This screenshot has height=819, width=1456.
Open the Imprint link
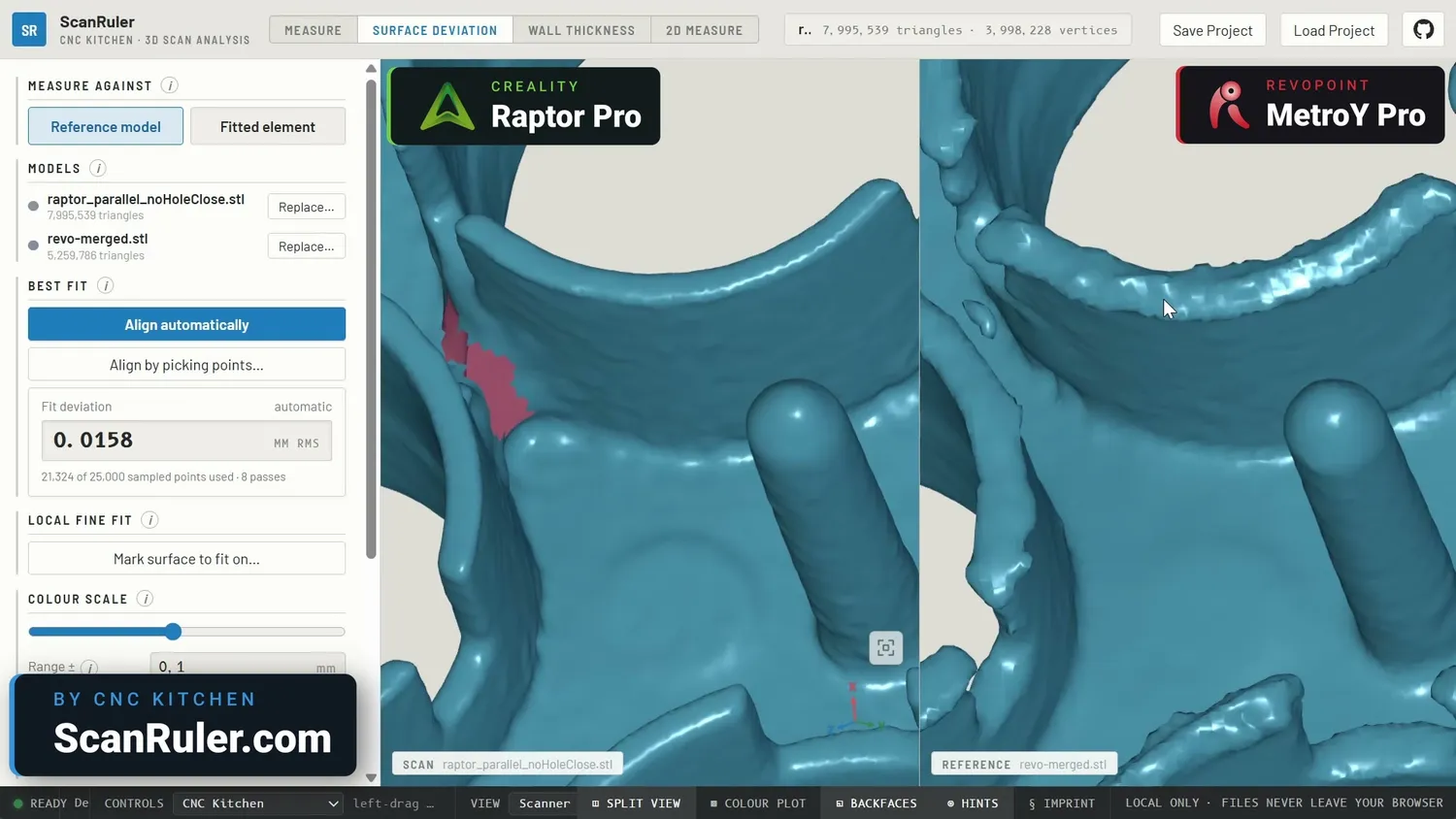click(1061, 803)
